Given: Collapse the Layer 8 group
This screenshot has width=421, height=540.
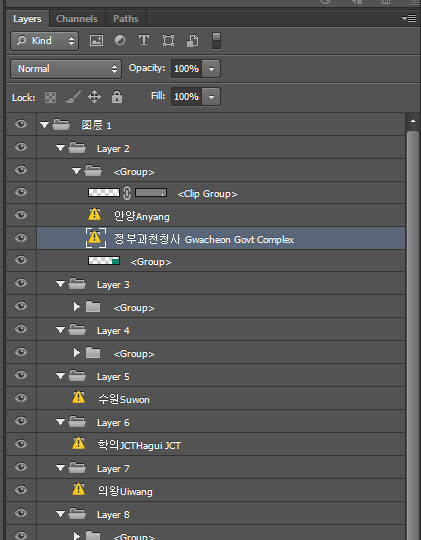Looking at the screenshot, I should (x=60, y=514).
